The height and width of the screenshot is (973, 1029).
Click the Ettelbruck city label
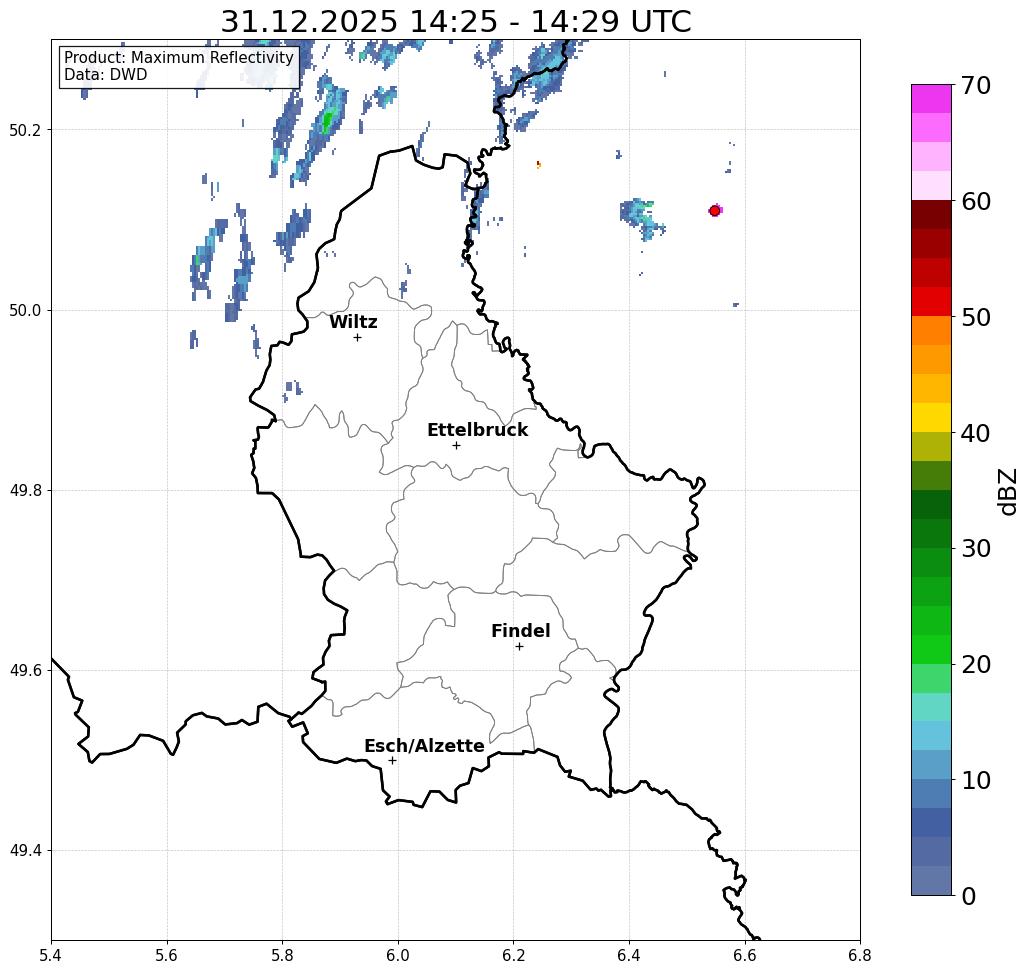[478, 430]
